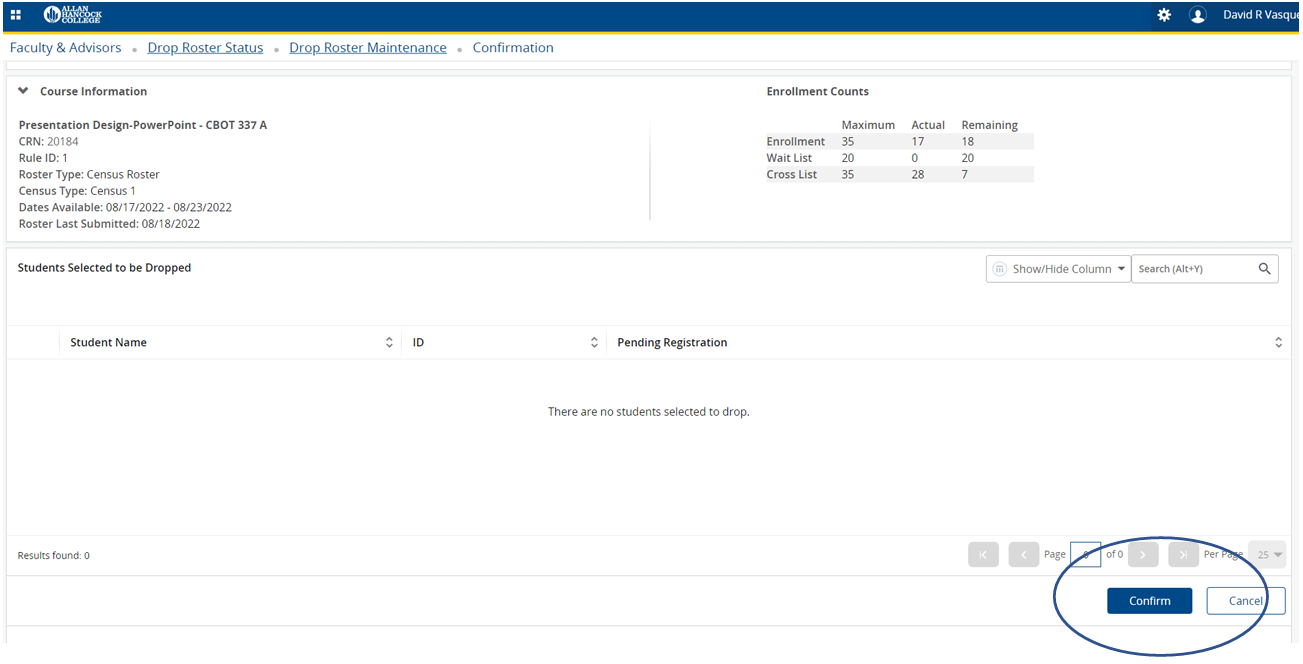1303x664 pixels.
Task: Open the Show/Hide Column dropdown
Action: [x=1058, y=269]
